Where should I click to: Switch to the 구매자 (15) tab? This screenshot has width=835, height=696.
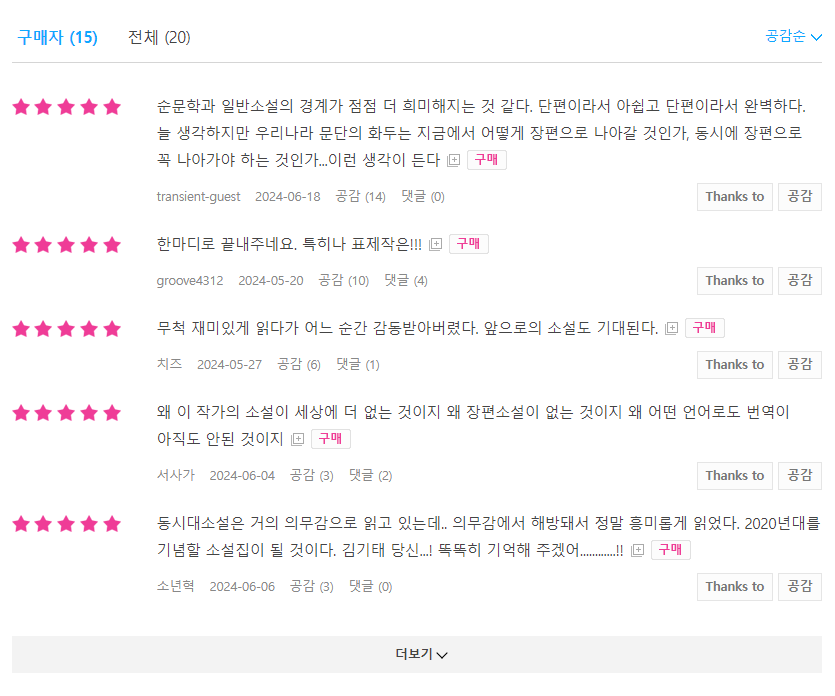pos(58,37)
